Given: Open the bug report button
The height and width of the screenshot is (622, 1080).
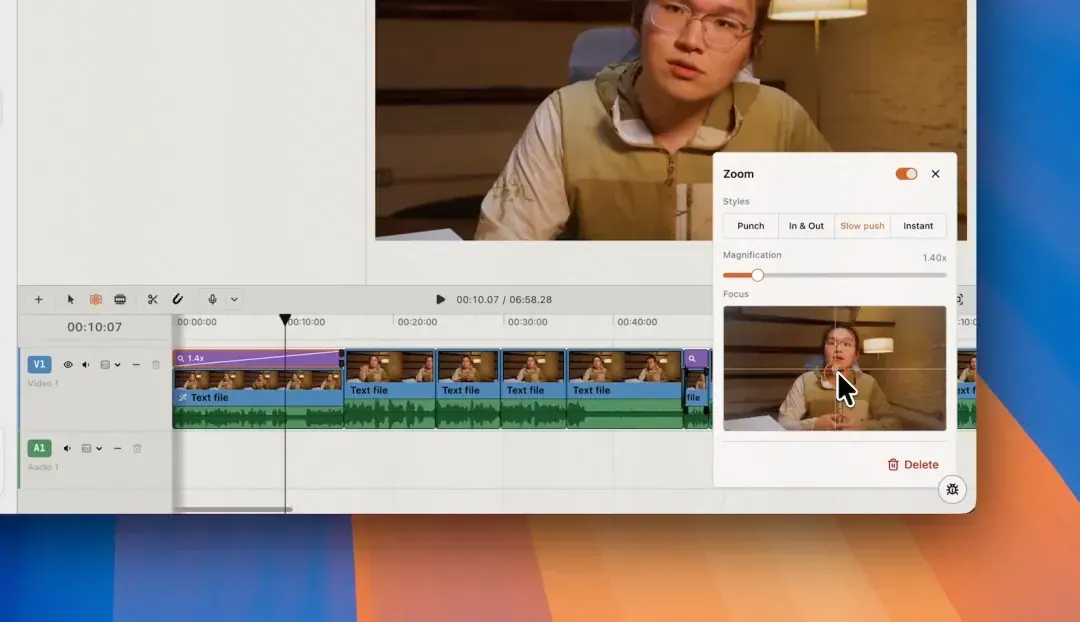Looking at the screenshot, I should point(952,490).
